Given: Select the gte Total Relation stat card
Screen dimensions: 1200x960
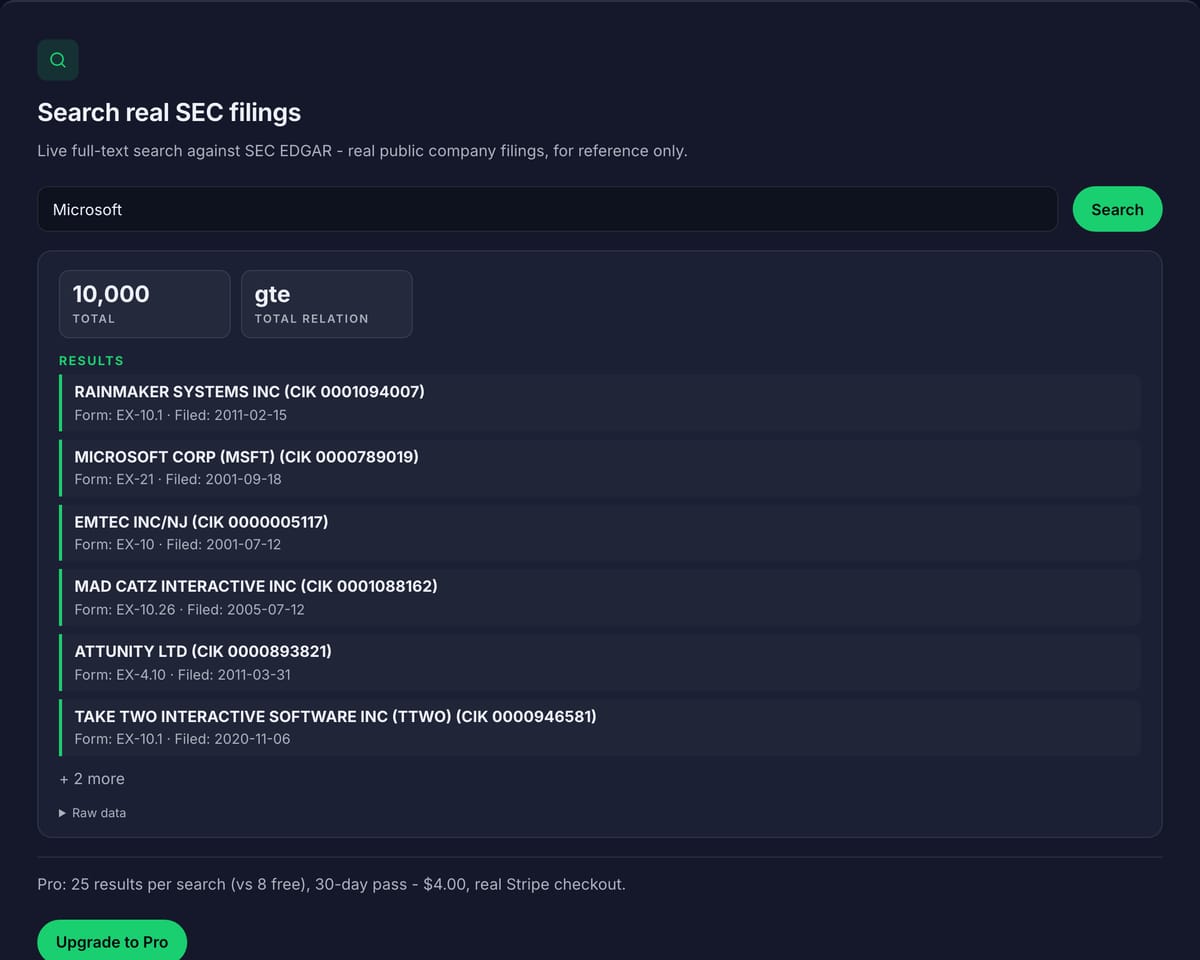Looking at the screenshot, I should coord(326,304).
